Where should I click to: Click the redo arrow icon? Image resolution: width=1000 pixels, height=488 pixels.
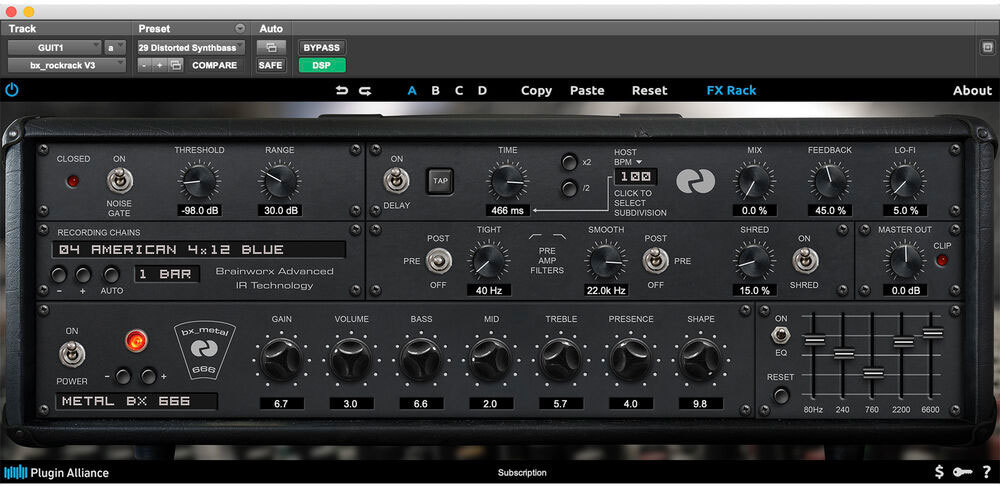click(x=365, y=91)
